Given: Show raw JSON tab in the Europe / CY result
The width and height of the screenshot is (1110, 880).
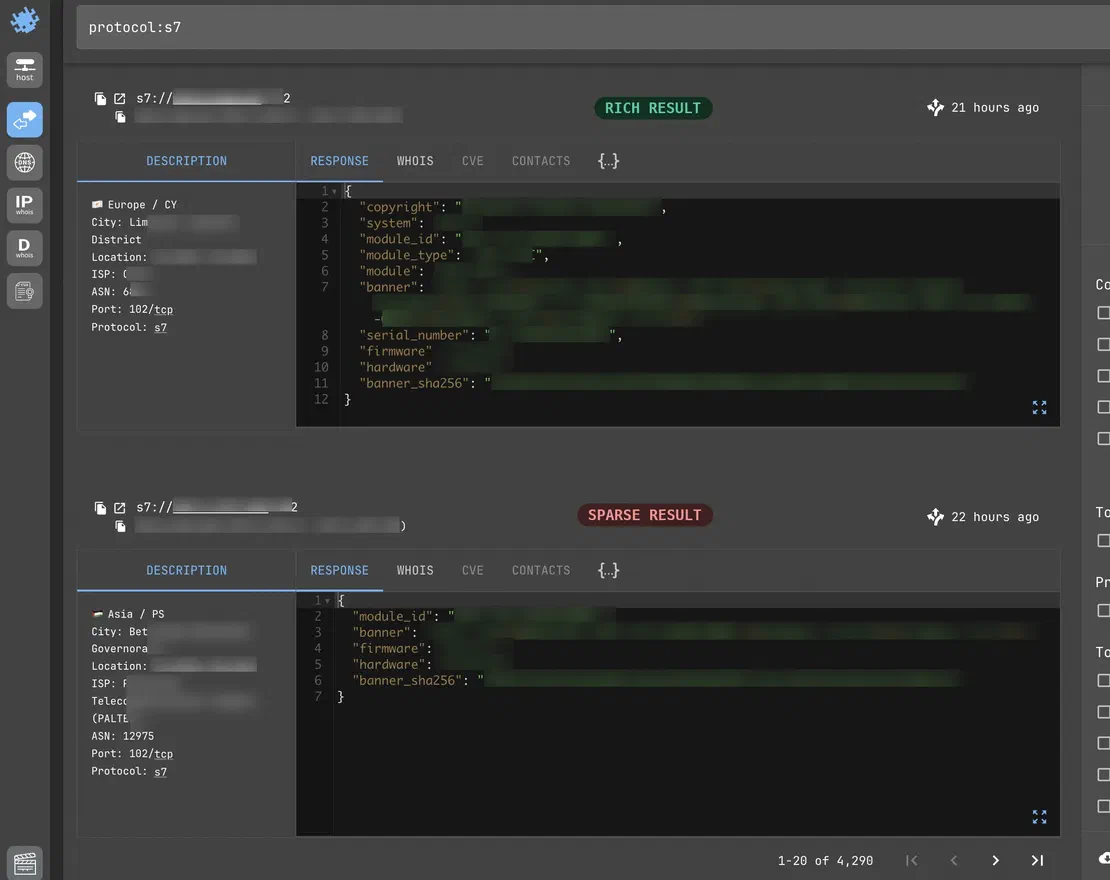Looking at the screenshot, I should click(x=608, y=161).
